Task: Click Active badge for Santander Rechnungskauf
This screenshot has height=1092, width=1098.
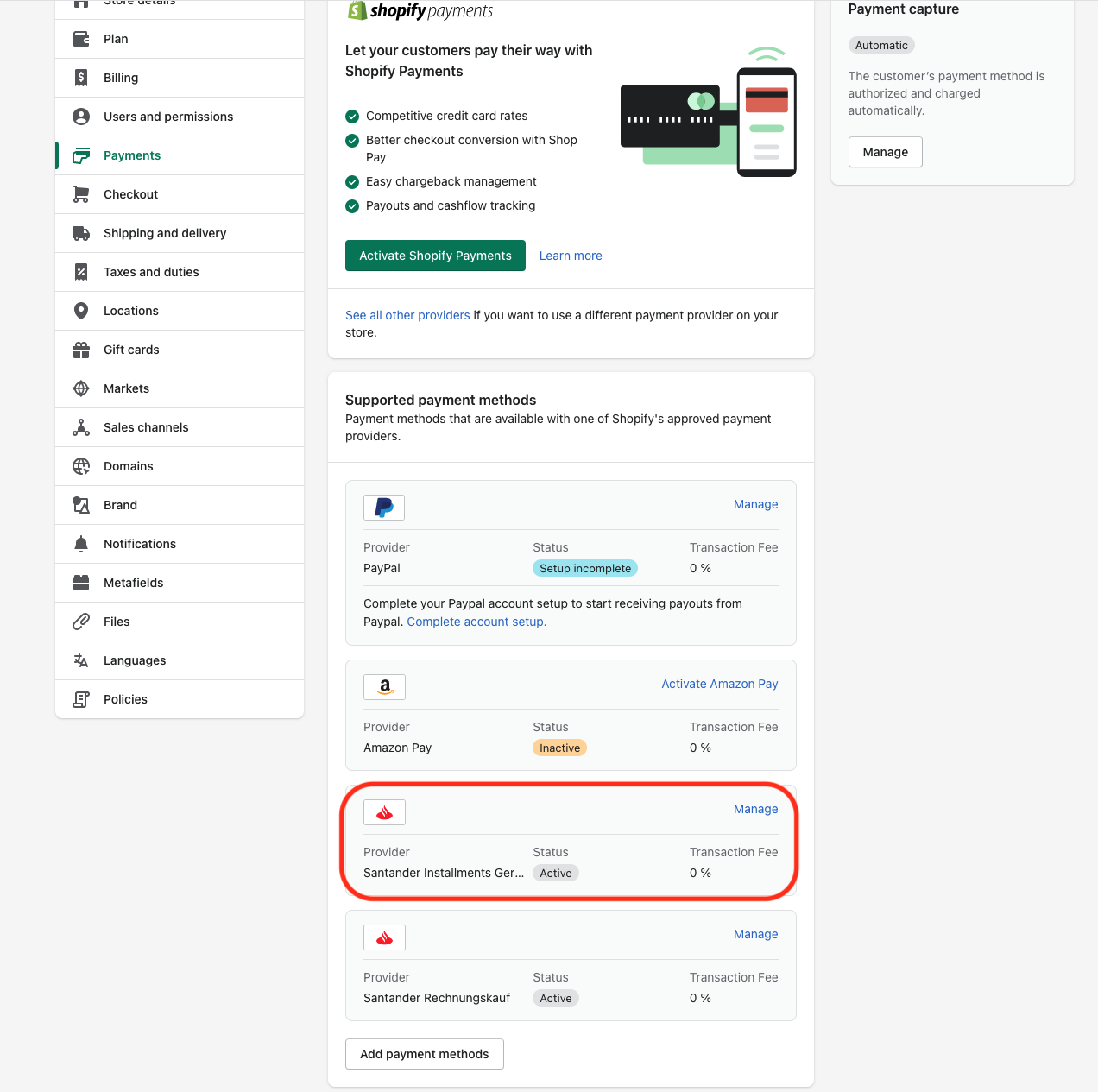Action: point(556,998)
